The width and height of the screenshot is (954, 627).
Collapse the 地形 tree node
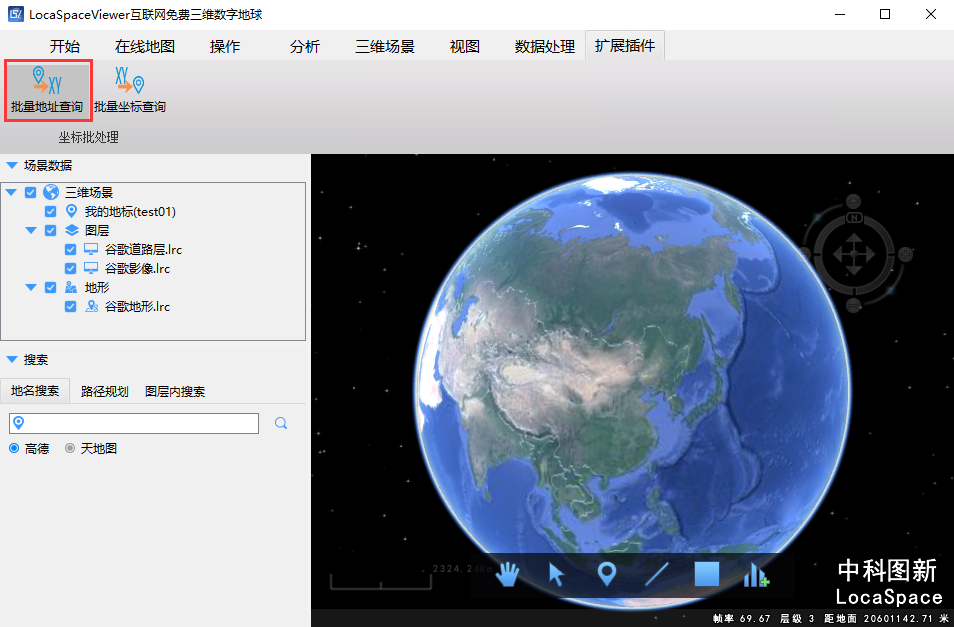point(32,288)
